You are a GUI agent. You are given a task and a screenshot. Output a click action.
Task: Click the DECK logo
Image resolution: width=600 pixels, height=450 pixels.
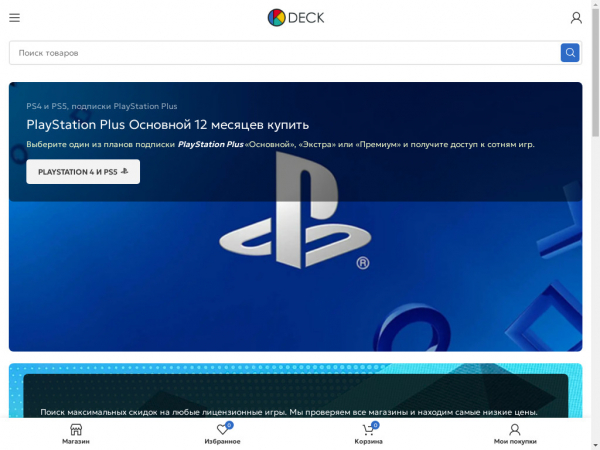click(296, 17)
